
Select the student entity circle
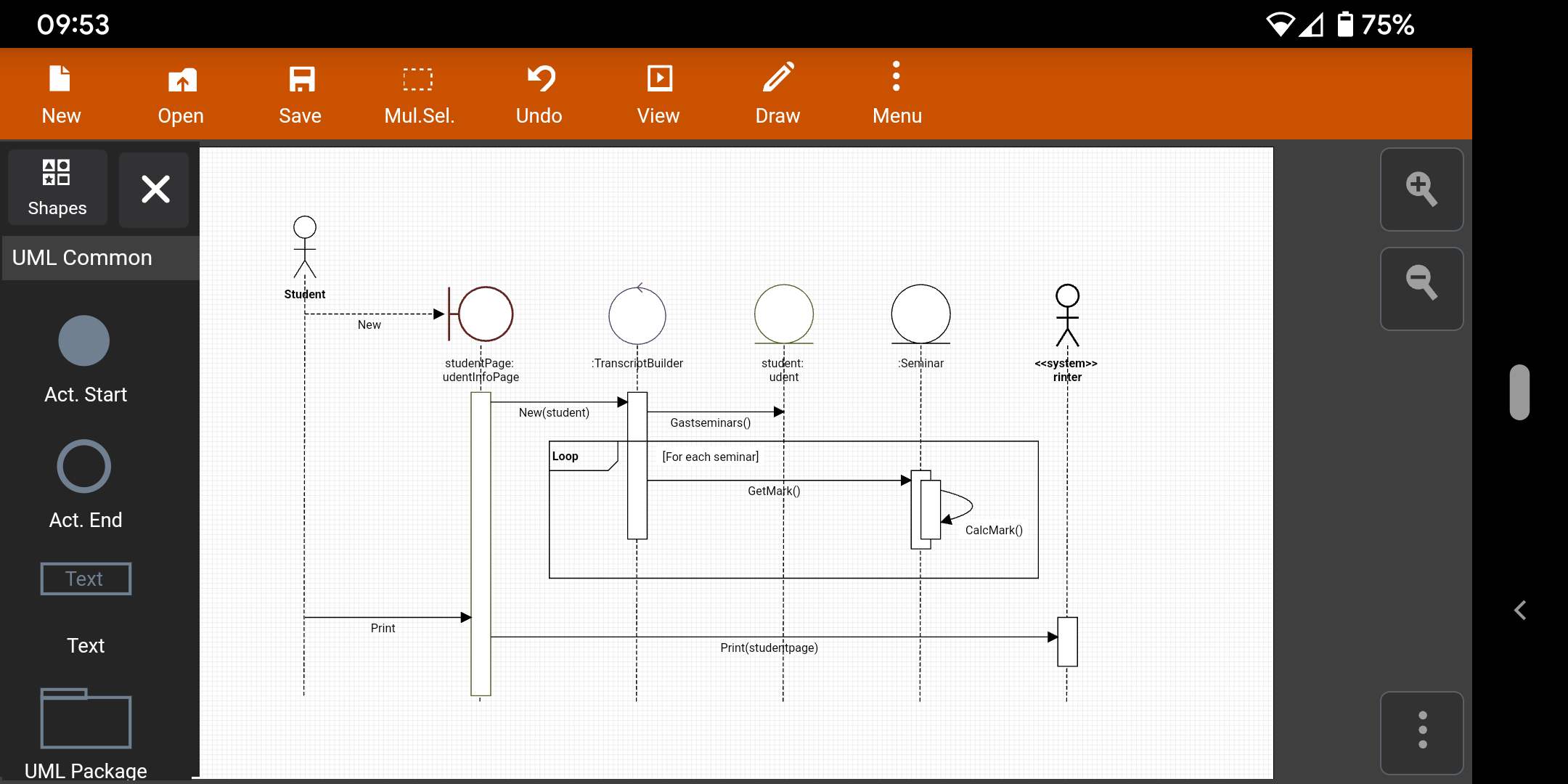pyautogui.click(x=784, y=314)
